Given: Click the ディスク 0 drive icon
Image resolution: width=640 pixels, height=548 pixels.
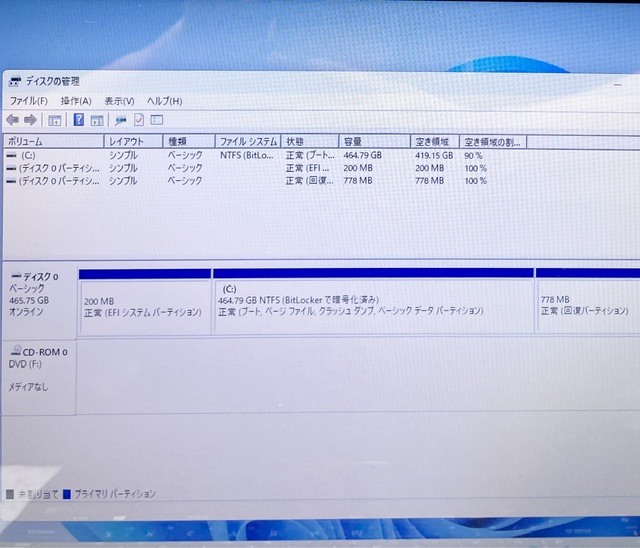Looking at the screenshot, I should tap(16, 277).
